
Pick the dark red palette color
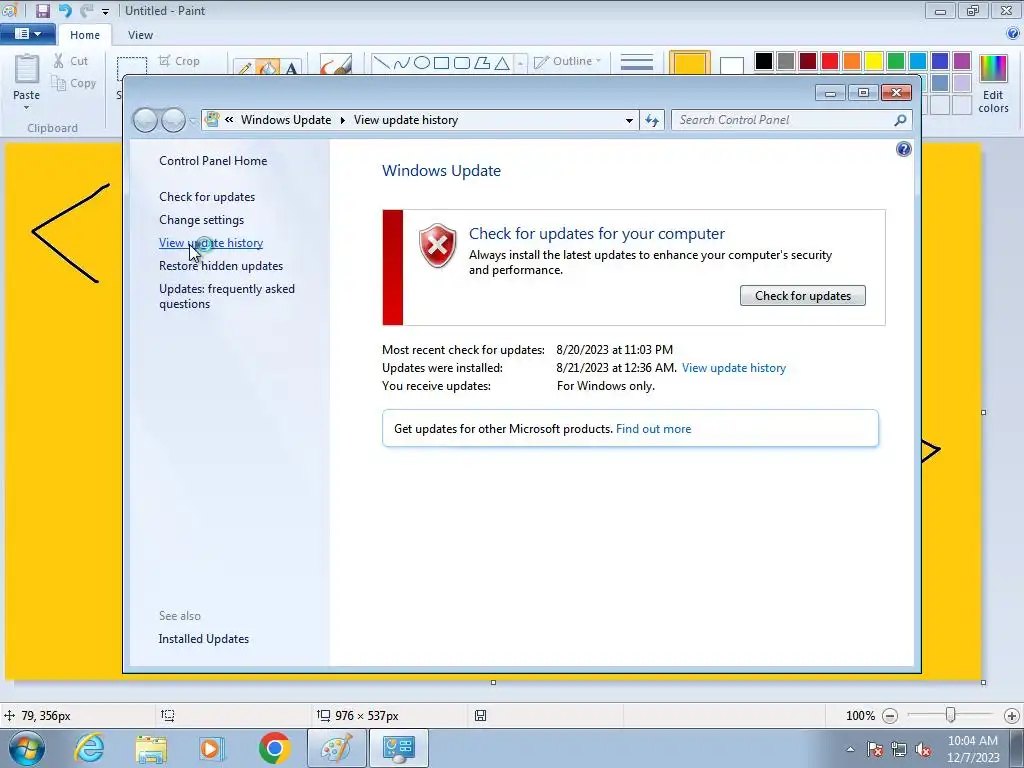click(808, 61)
